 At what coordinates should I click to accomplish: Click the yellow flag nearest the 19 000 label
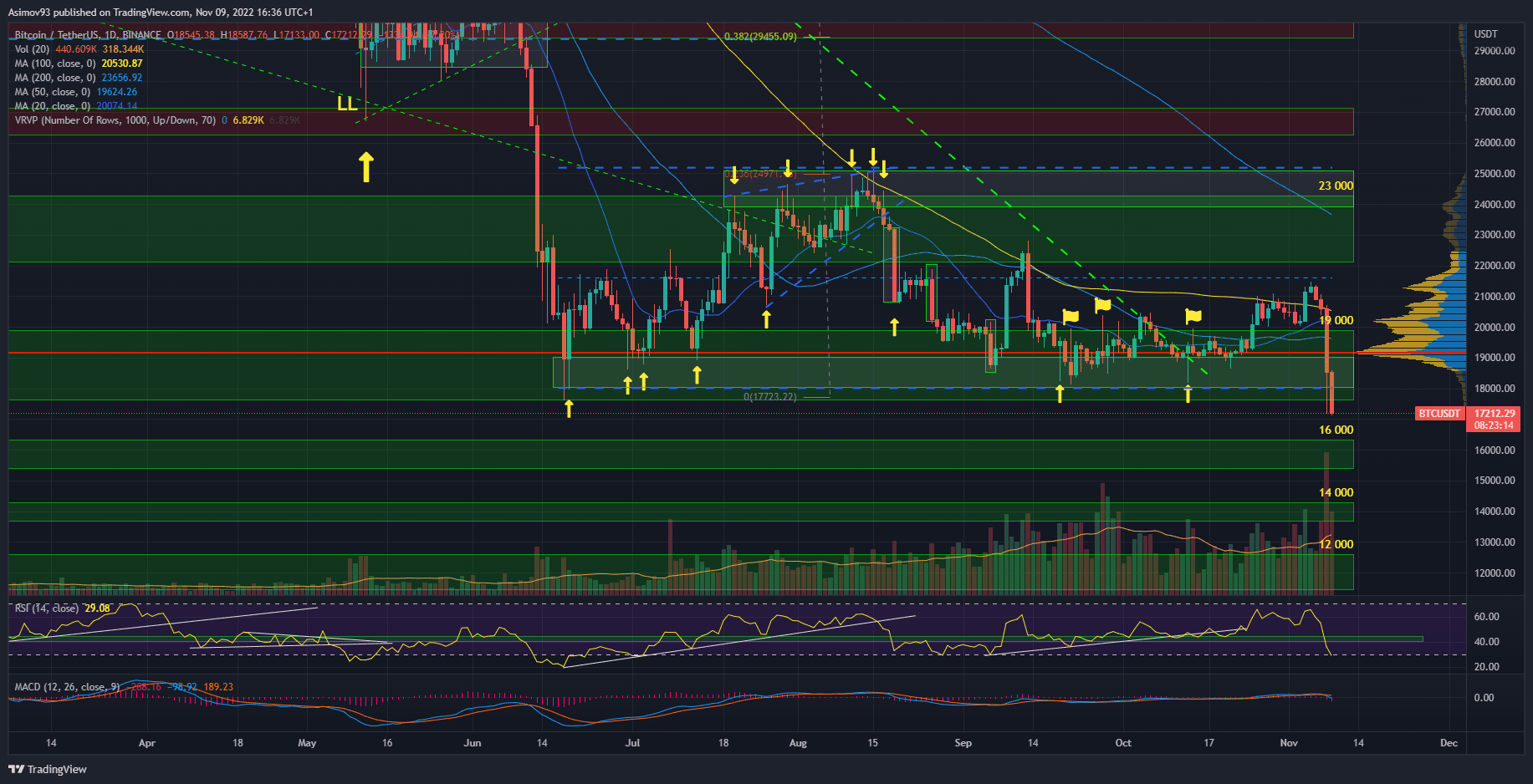click(x=1193, y=316)
